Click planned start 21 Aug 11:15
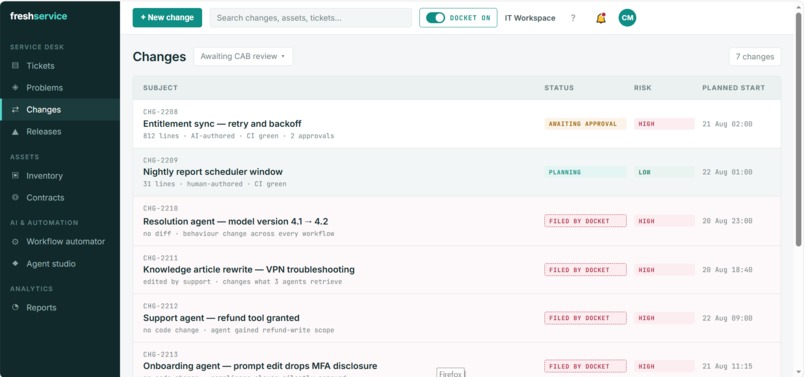806x377 pixels. [727, 366]
